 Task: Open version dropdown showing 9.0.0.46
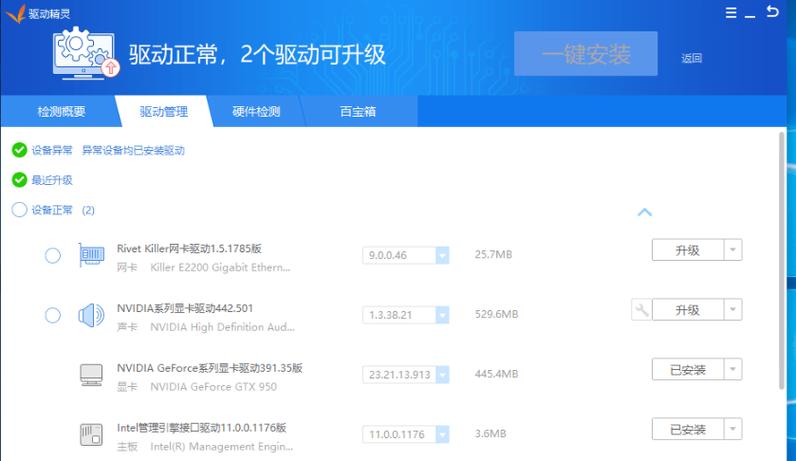442,255
